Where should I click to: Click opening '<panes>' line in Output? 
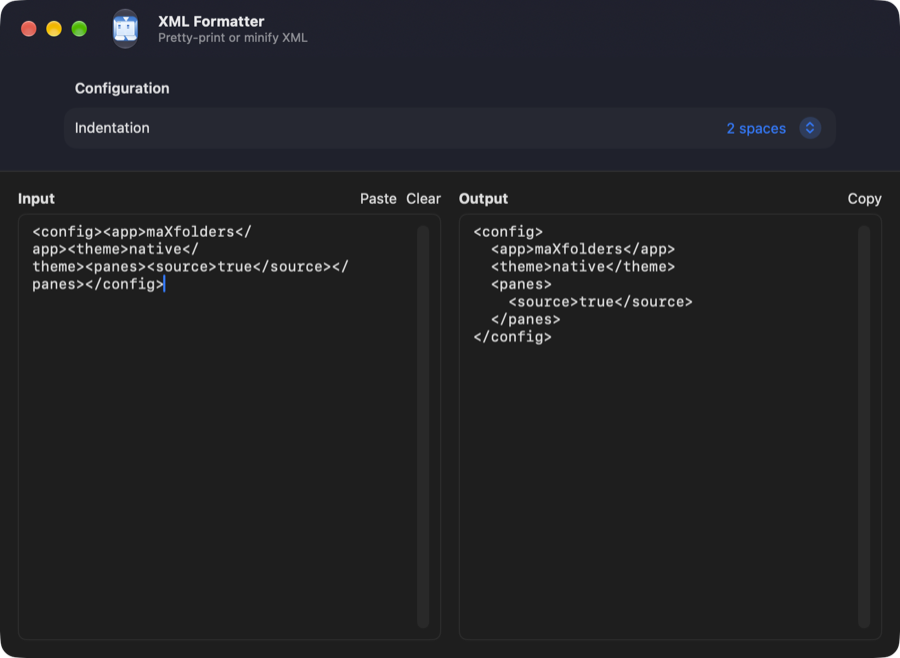(x=521, y=284)
